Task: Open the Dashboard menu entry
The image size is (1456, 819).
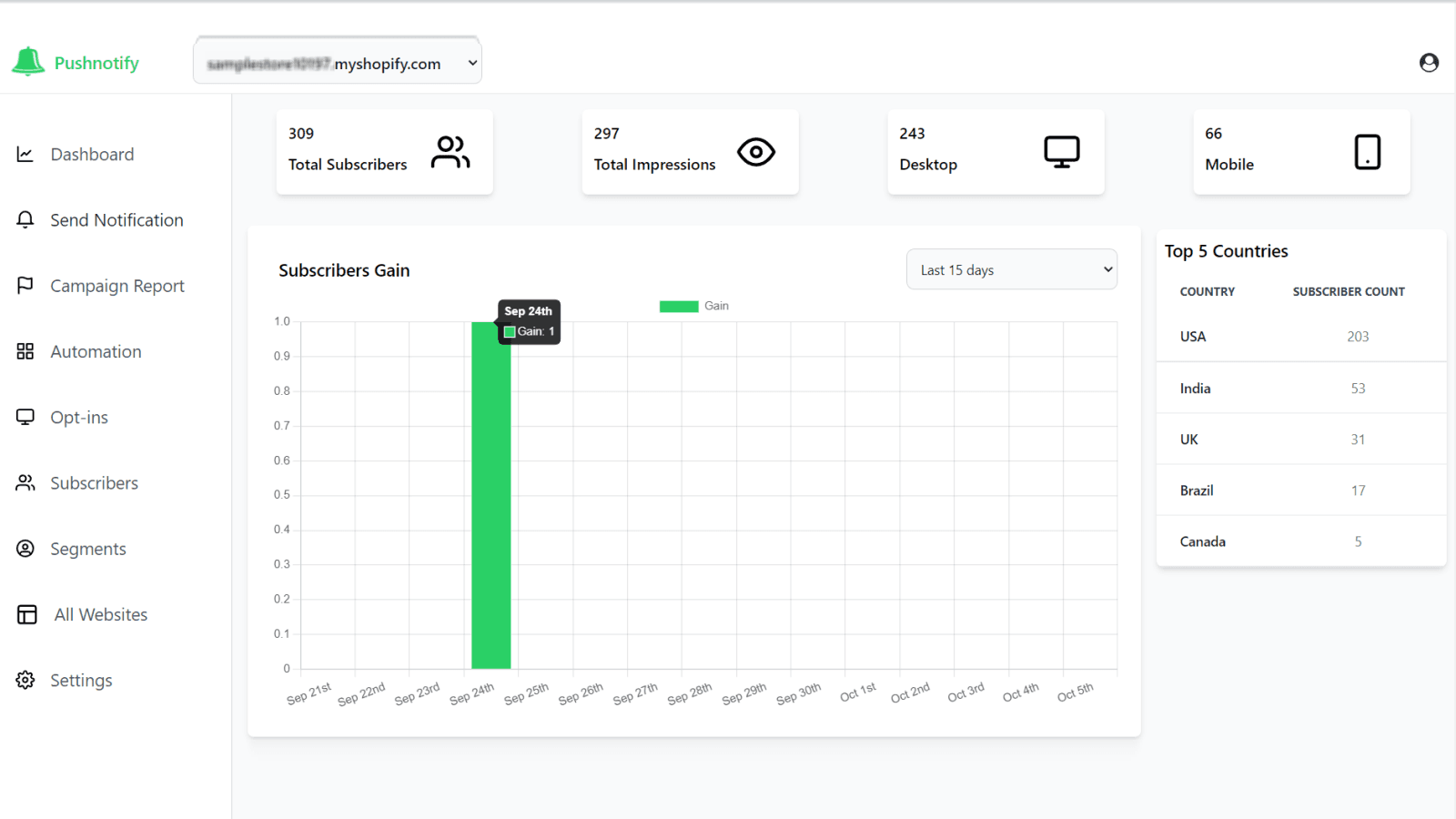Action: 91,154
